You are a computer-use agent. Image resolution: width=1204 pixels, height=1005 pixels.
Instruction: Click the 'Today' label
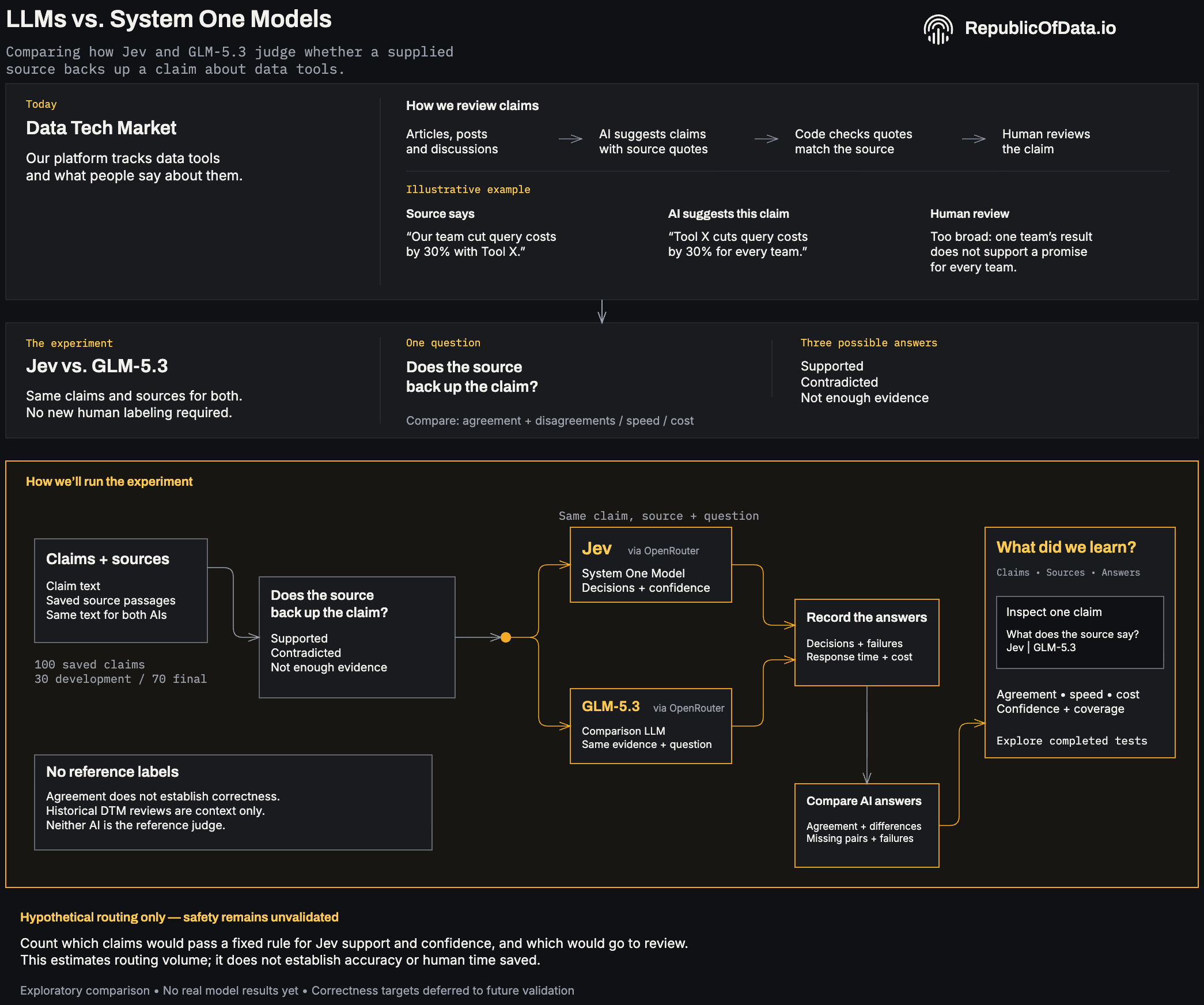pos(41,104)
